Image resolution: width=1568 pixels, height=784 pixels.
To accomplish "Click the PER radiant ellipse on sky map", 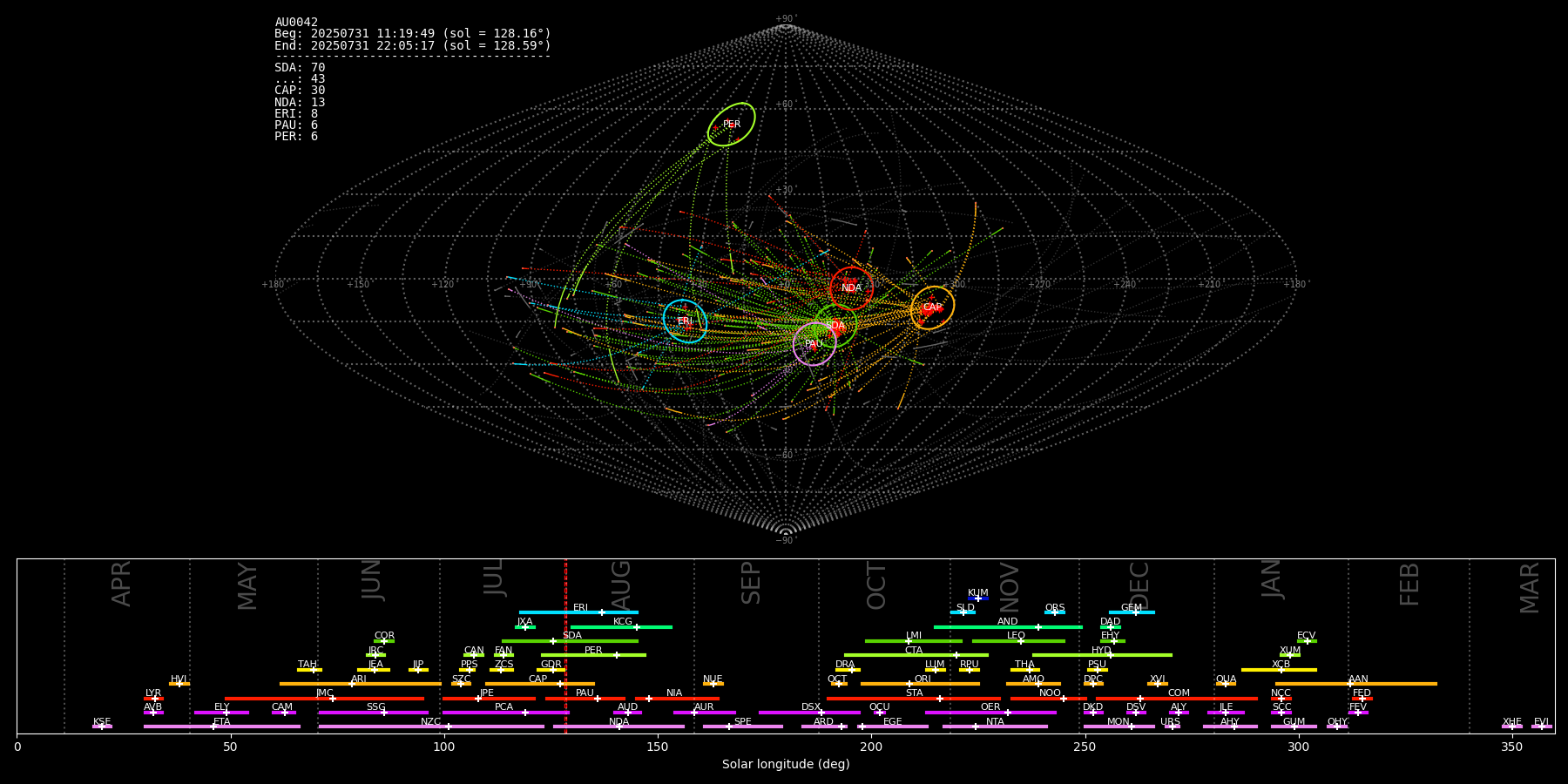I will (731, 124).
